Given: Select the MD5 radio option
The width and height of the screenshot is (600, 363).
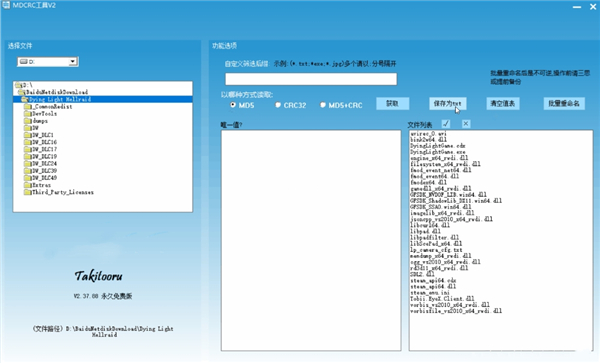Looking at the screenshot, I should tap(233, 105).
